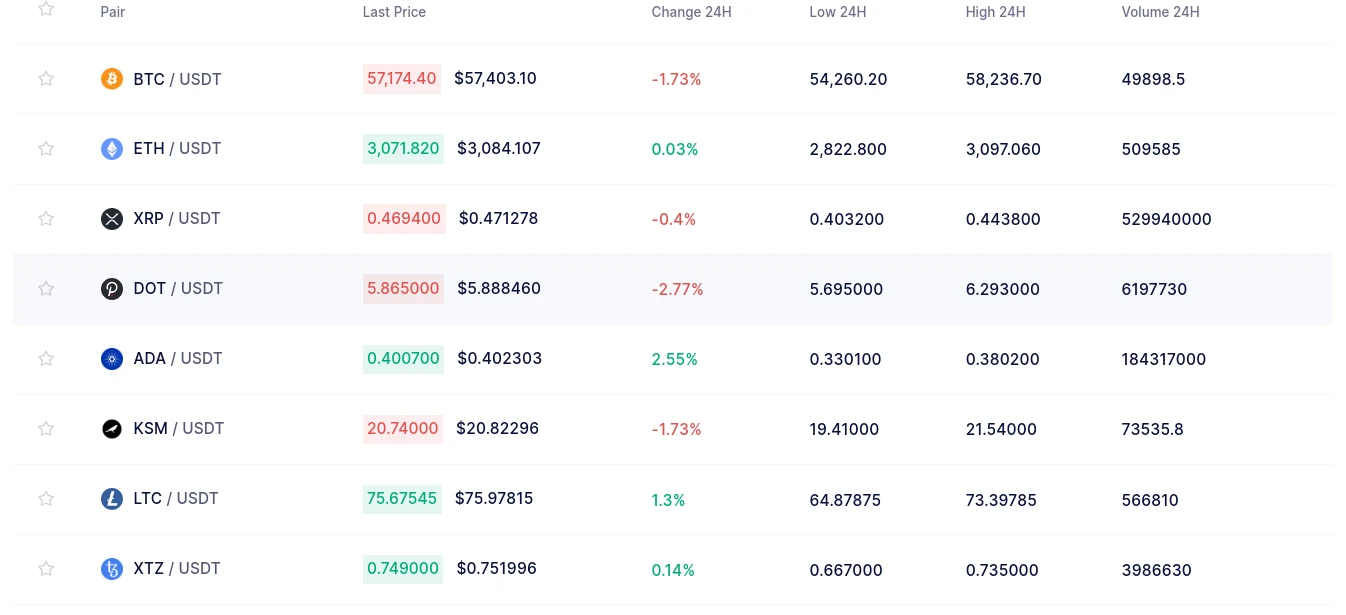Viewport: 1346px width, 615px height.
Task: Click the 0.14% change for XTZ
Action: (x=673, y=570)
